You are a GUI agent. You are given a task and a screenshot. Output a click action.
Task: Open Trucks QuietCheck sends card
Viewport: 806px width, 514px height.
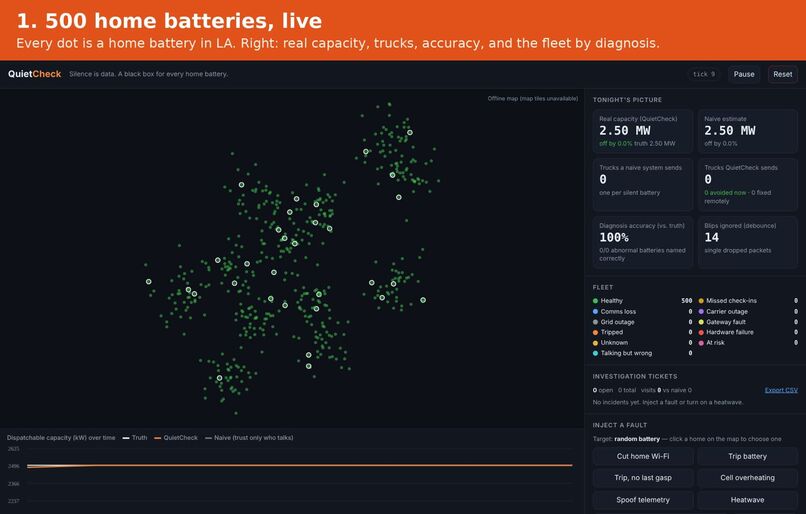point(747,185)
